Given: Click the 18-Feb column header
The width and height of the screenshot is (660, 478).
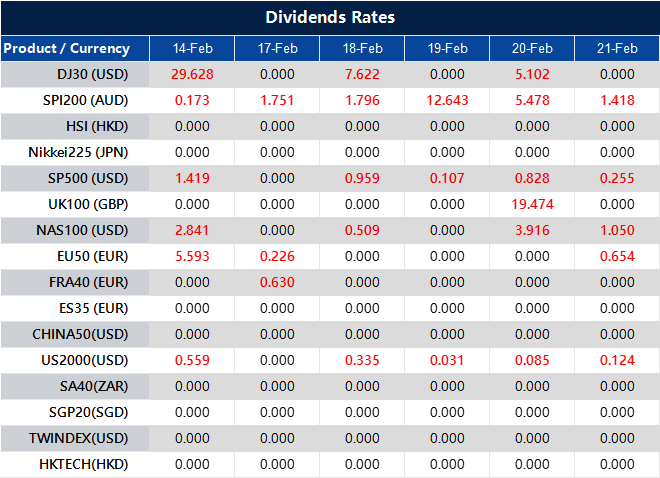Looking at the screenshot, I should tap(362, 48).
